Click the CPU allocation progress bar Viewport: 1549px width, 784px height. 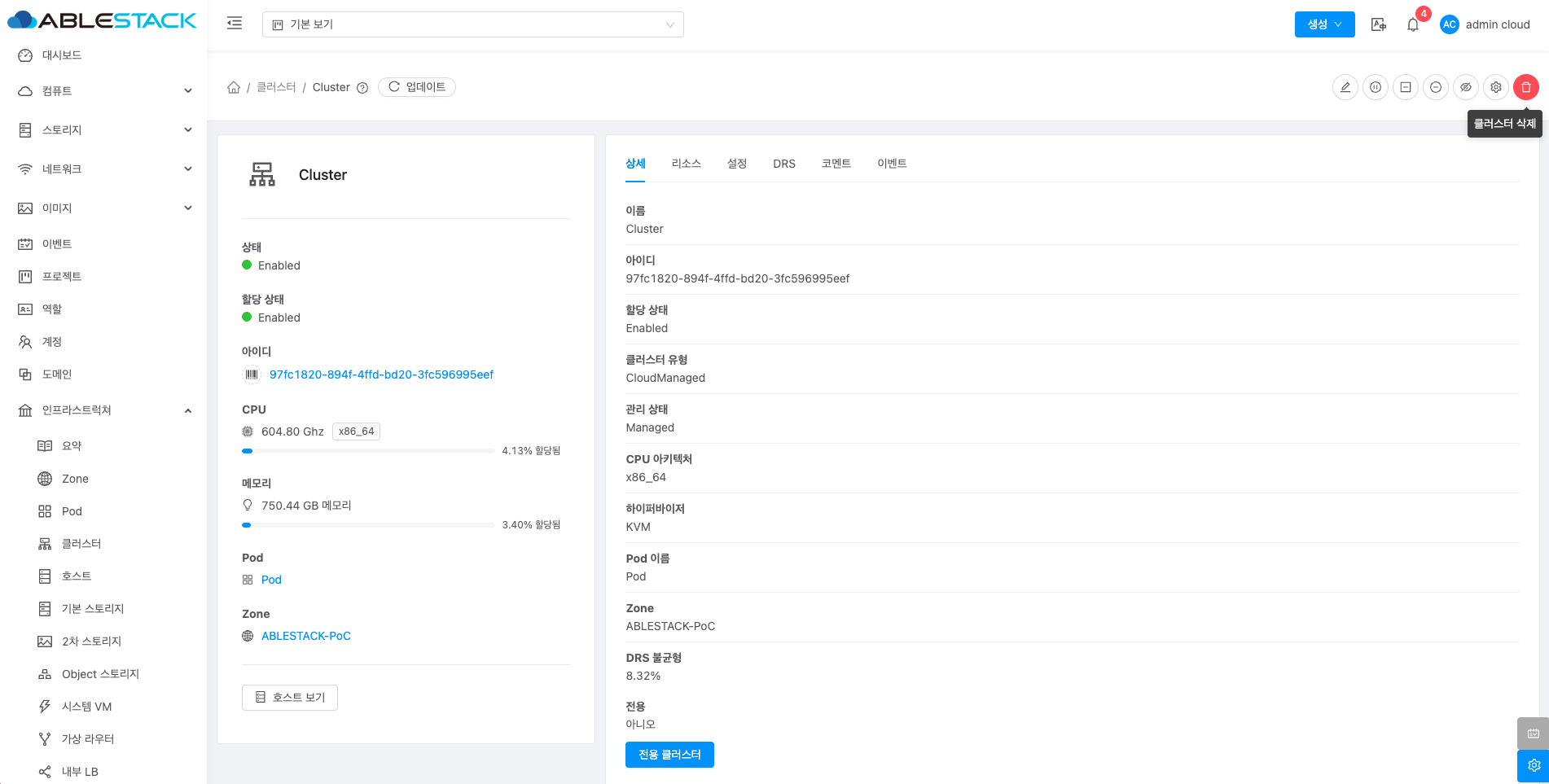click(x=368, y=451)
